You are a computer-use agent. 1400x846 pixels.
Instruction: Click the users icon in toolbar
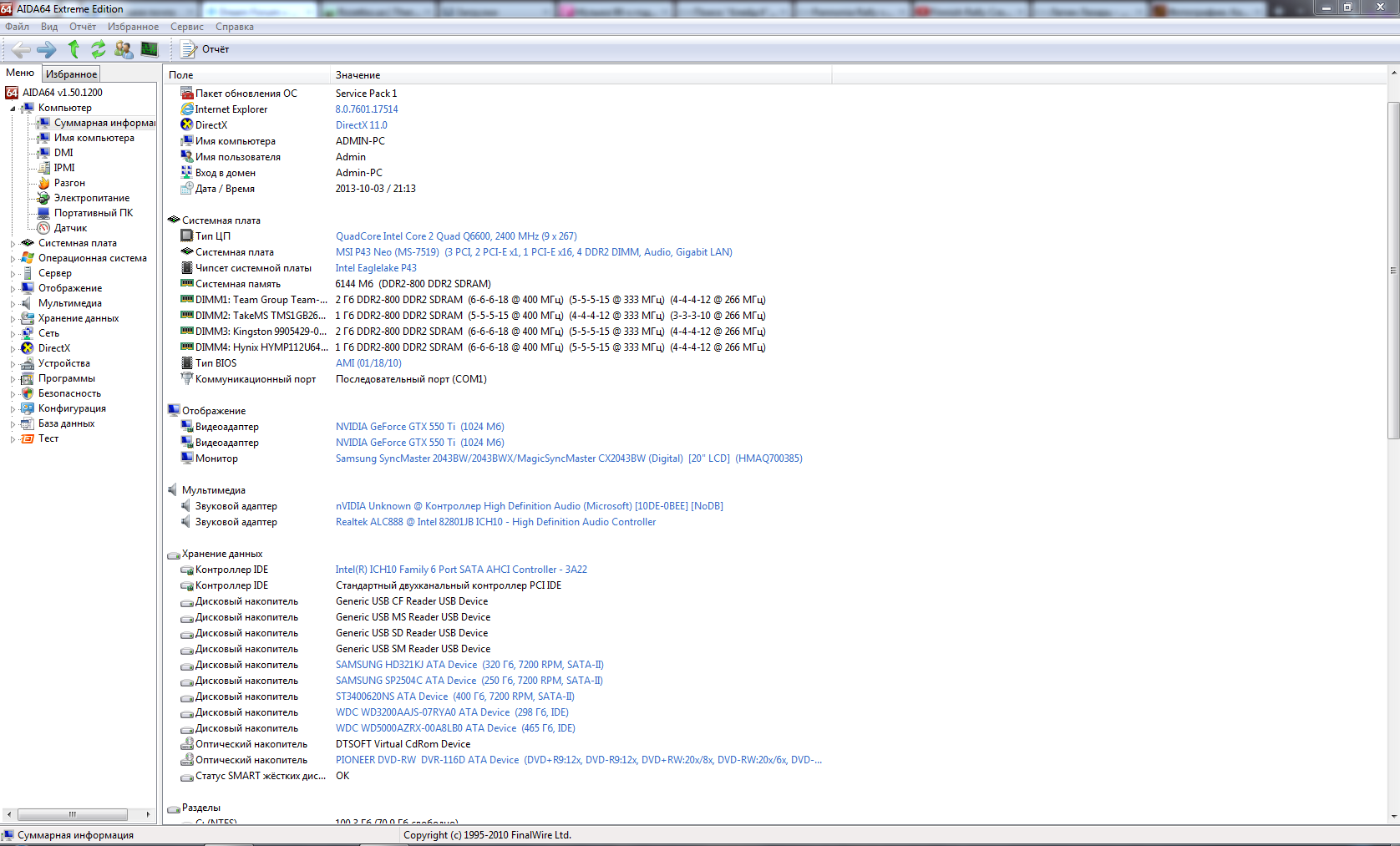(x=124, y=49)
